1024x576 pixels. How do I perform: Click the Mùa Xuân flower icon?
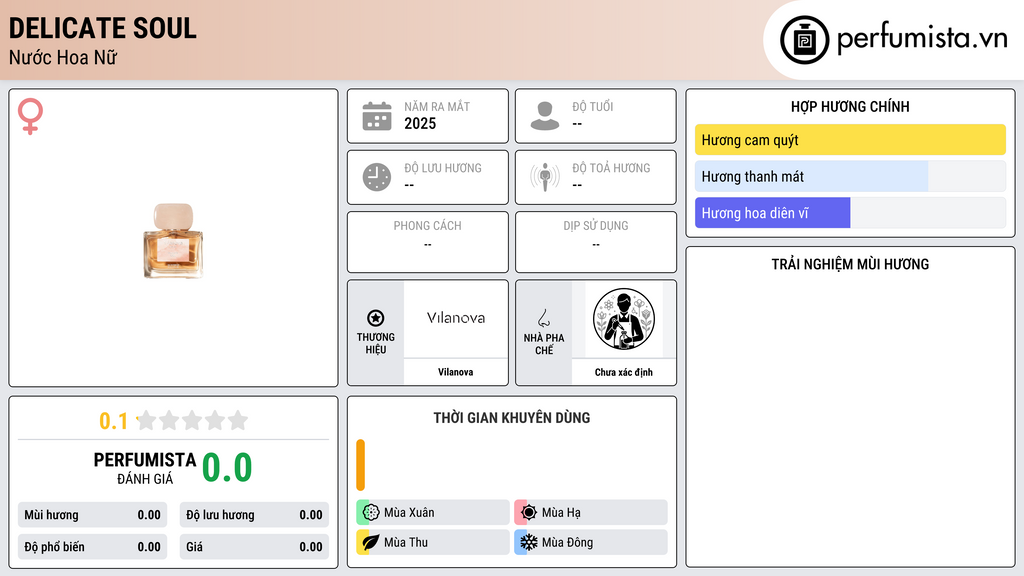pyautogui.click(x=371, y=513)
